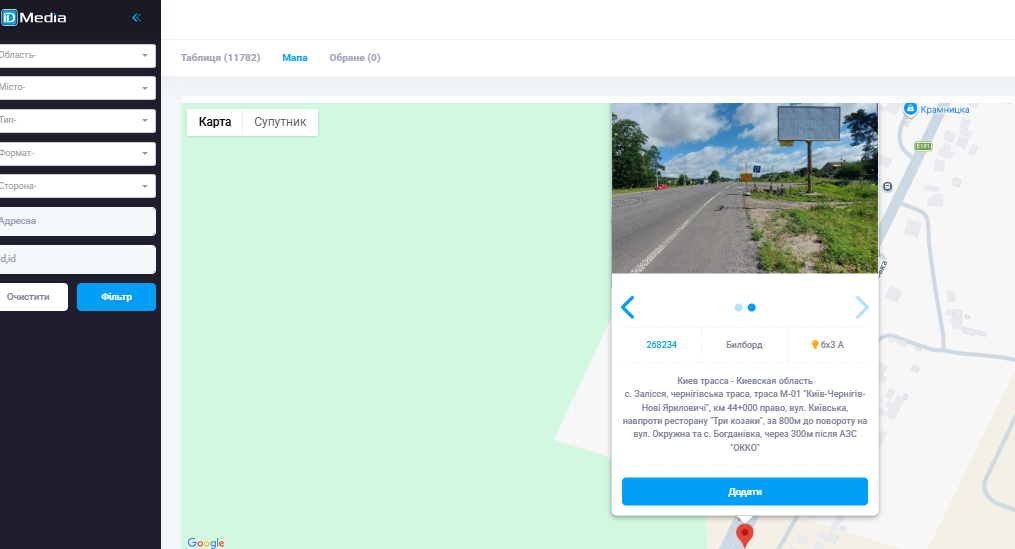Focus the id input field
The image size is (1015, 549).
point(77,259)
